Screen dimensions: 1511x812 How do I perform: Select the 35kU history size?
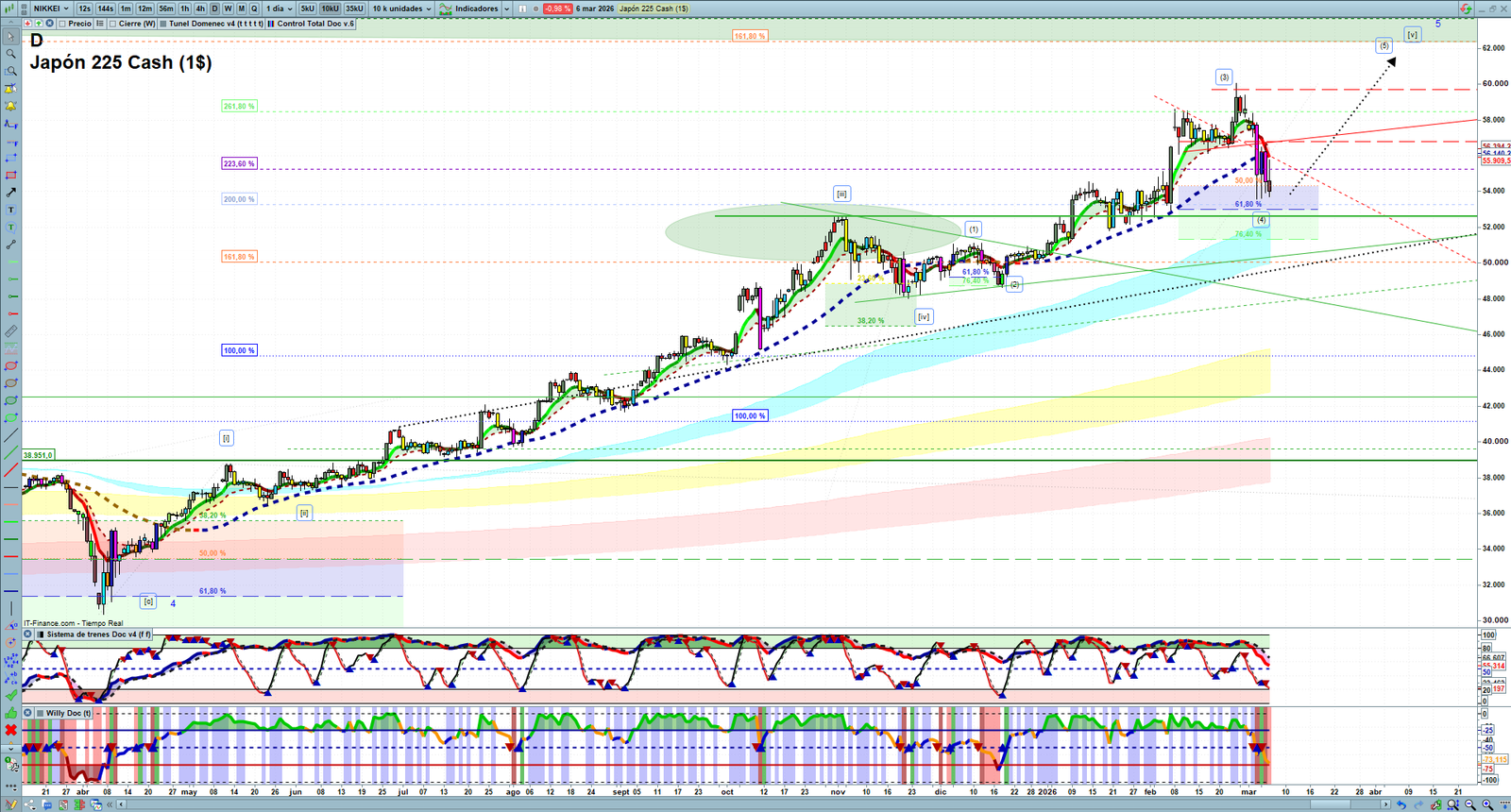(x=354, y=8)
